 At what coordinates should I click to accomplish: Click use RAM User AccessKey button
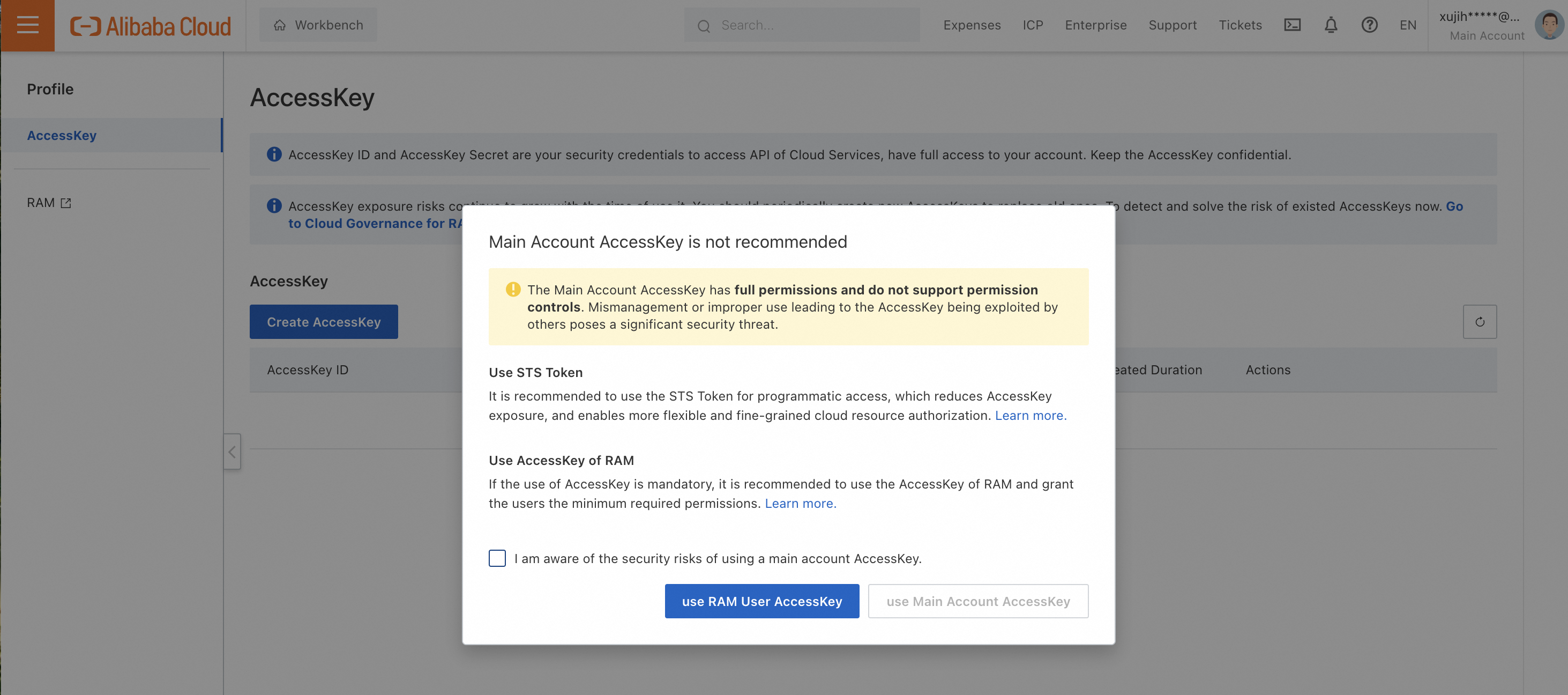[x=761, y=601]
